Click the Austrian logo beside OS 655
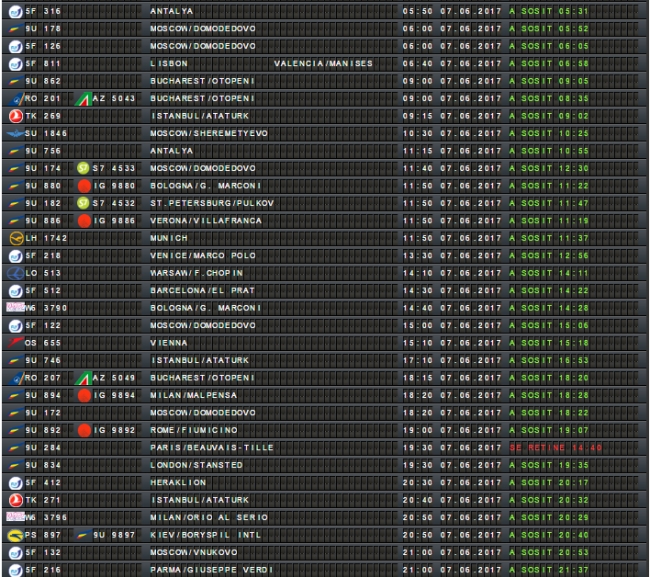The width and height of the screenshot is (650, 577). tap(15, 342)
